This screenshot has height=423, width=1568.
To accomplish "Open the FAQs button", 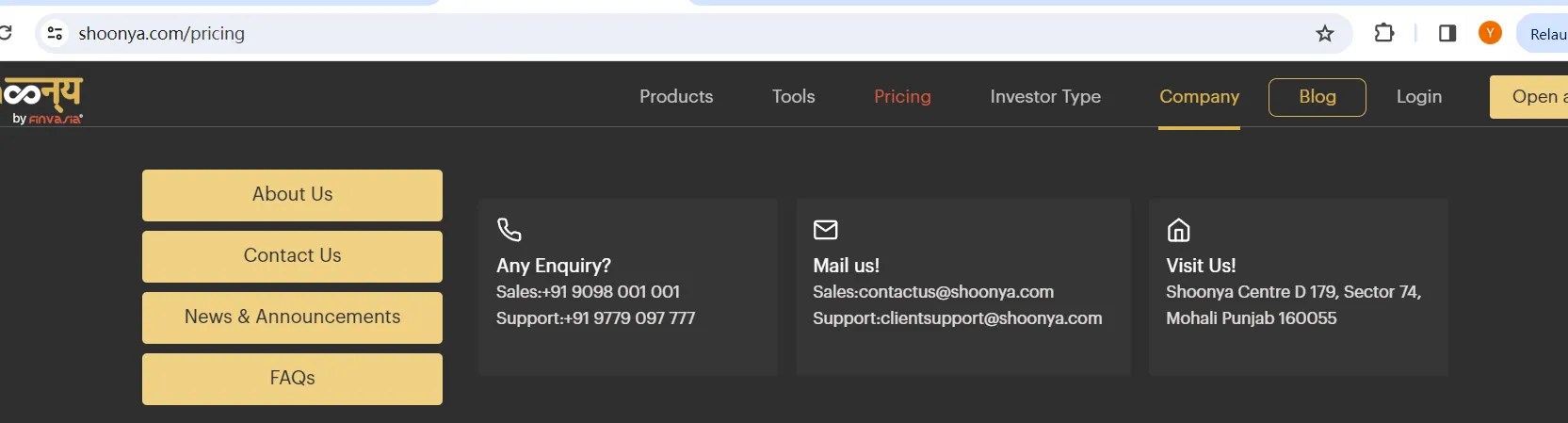I will point(292,379).
